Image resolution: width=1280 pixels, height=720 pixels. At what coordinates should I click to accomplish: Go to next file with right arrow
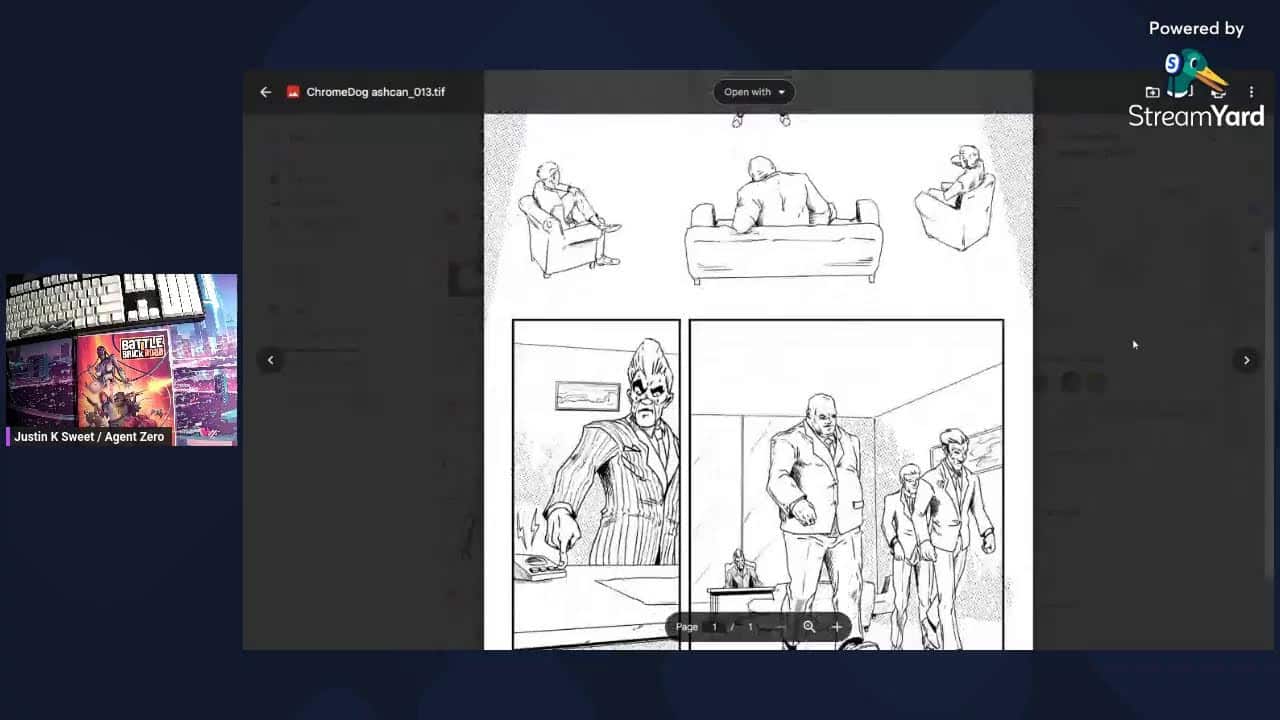pyautogui.click(x=1246, y=360)
